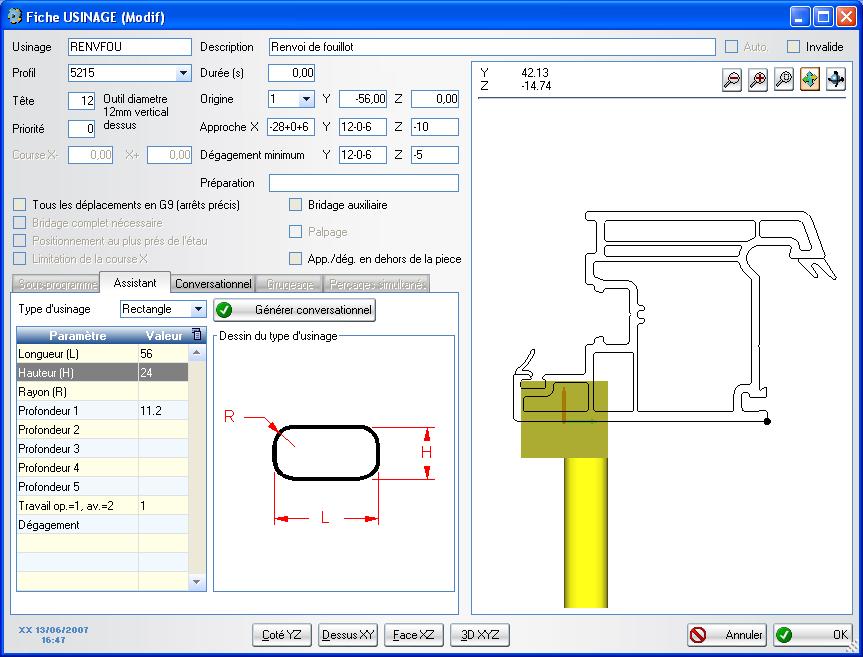The height and width of the screenshot is (657, 863).
Task: Select the Rayon (R) parameter row
Action: [x=102, y=392]
